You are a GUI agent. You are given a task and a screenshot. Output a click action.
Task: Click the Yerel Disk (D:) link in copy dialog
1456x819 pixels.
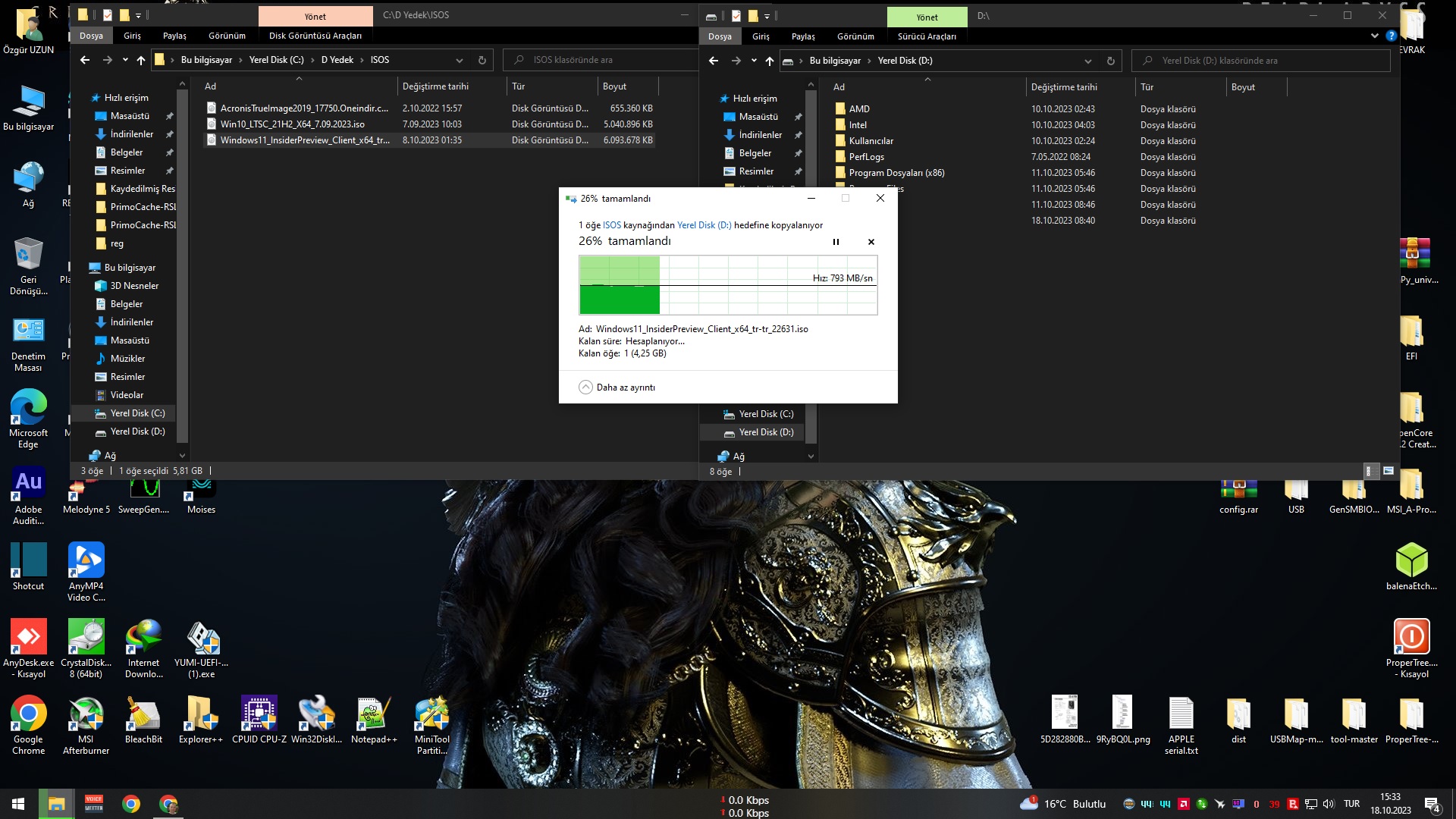[704, 225]
